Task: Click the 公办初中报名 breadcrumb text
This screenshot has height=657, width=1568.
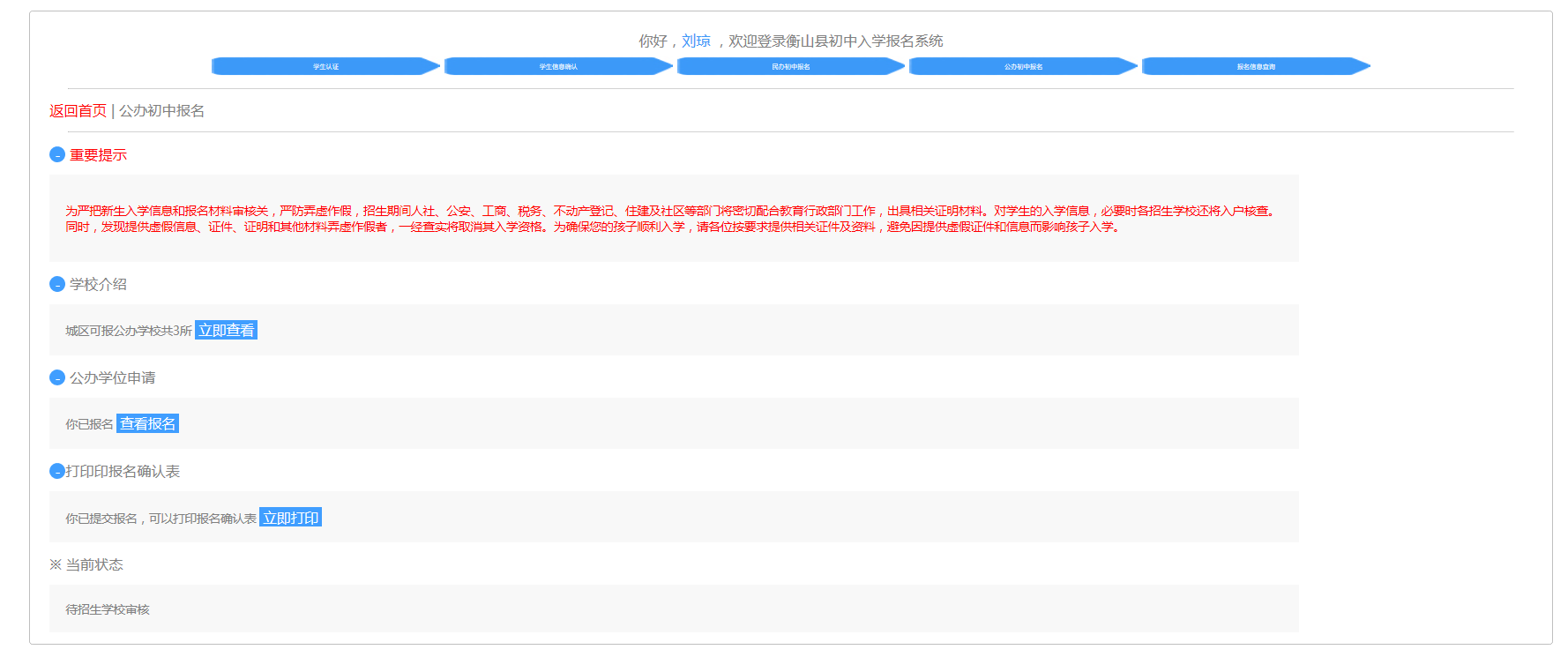Action: (162, 111)
